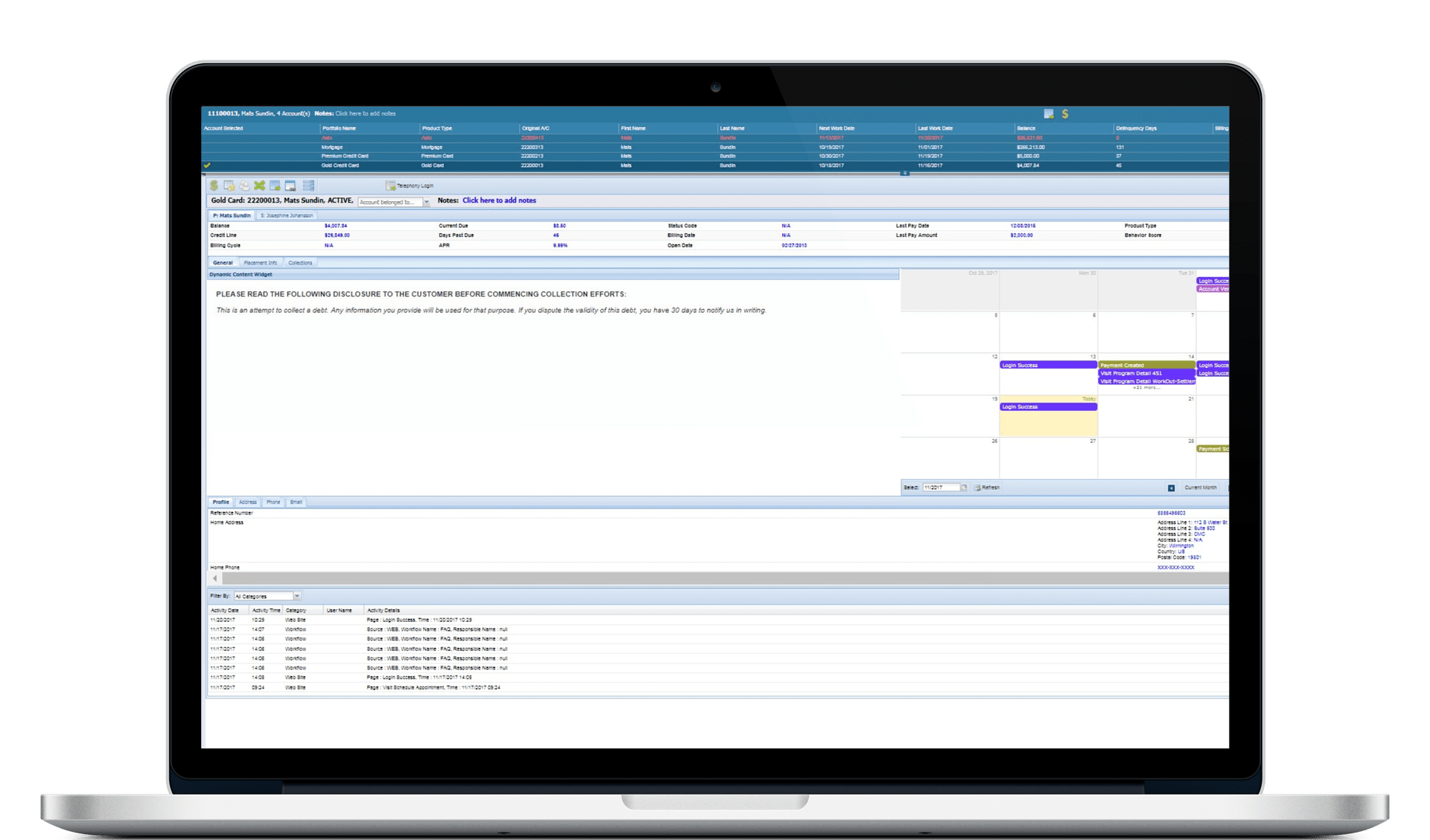Select the Gold Credit Card account row checkmark
Image resolution: width=1430 pixels, height=840 pixels.
pos(207,165)
